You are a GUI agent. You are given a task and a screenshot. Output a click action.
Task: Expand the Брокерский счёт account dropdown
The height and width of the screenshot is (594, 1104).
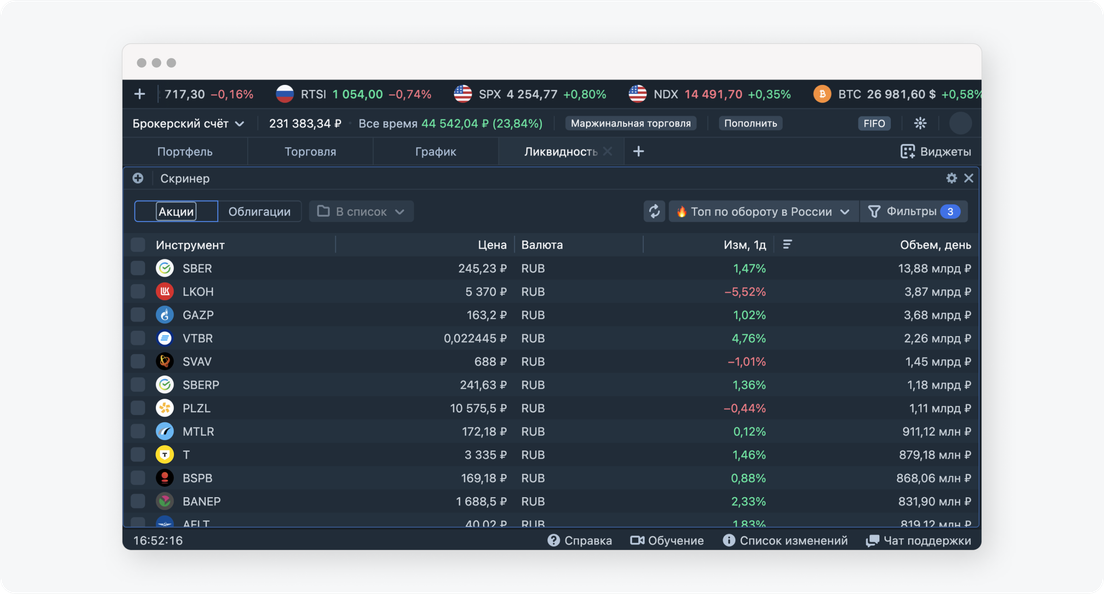(x=188, y=123)
